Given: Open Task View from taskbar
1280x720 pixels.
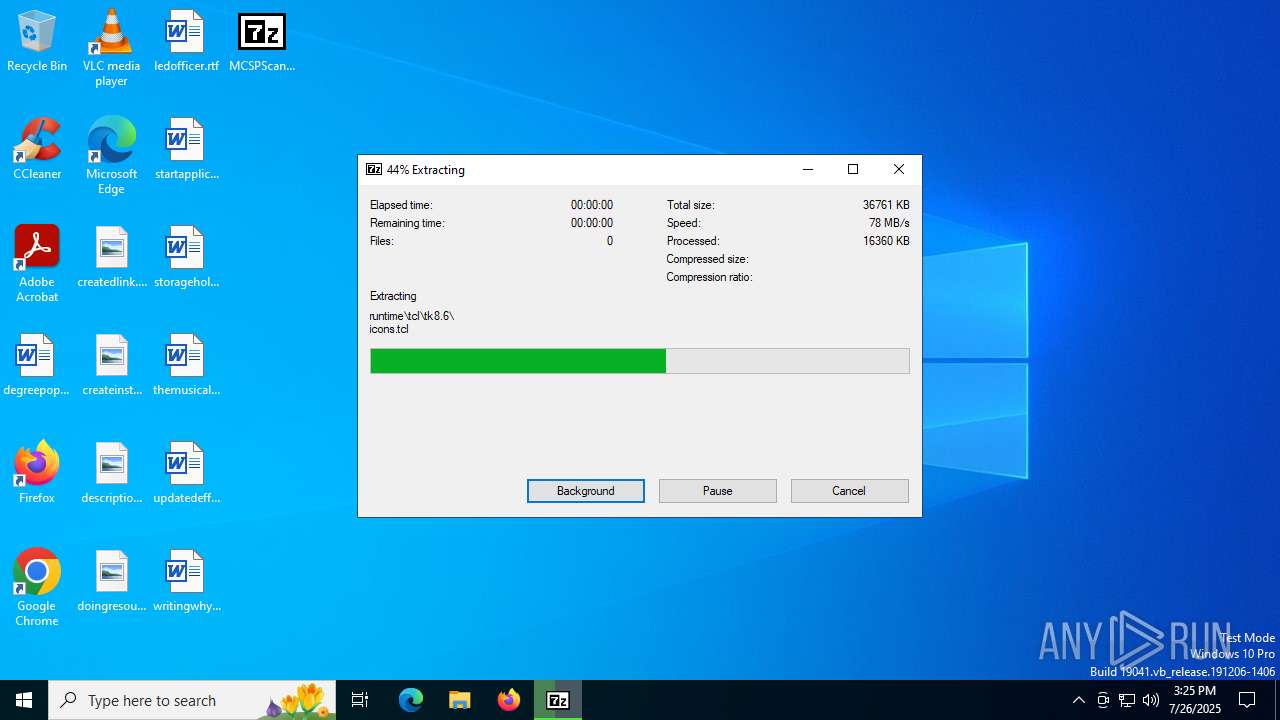Looking at the screenshot, I should point(360,700).
